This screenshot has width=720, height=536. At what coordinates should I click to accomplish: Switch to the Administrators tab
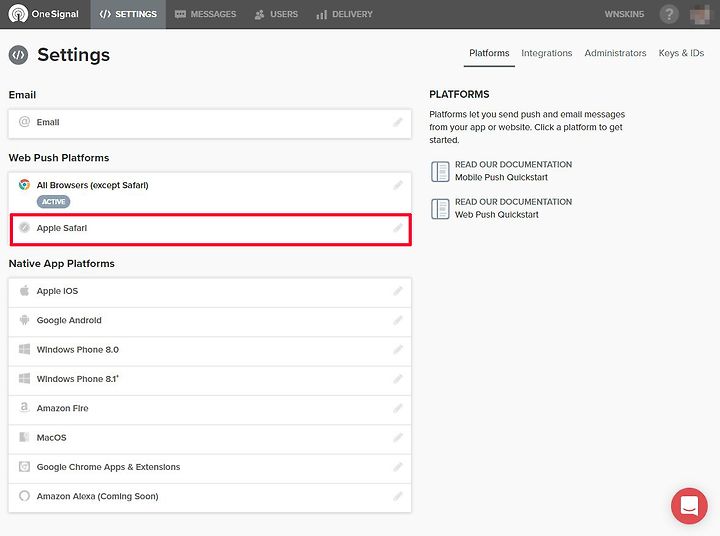(x=615, y=53)
